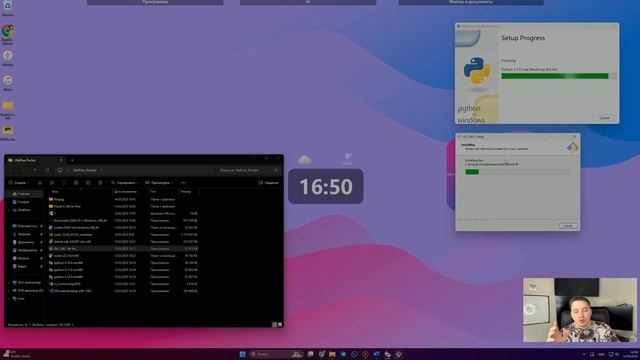Expand Этот компьютер tree node
640x360 pixels.
pyautogui.click(x=9, y=282)
